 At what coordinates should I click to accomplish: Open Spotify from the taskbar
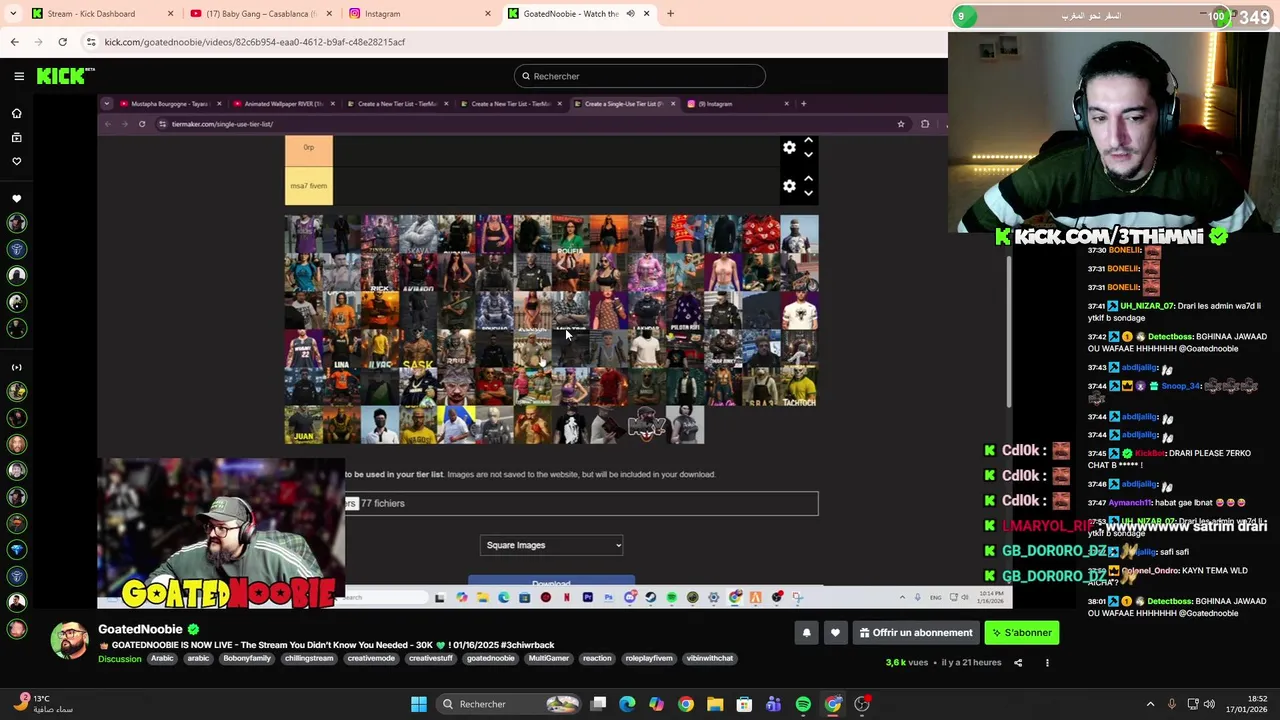tap(803, 704)
